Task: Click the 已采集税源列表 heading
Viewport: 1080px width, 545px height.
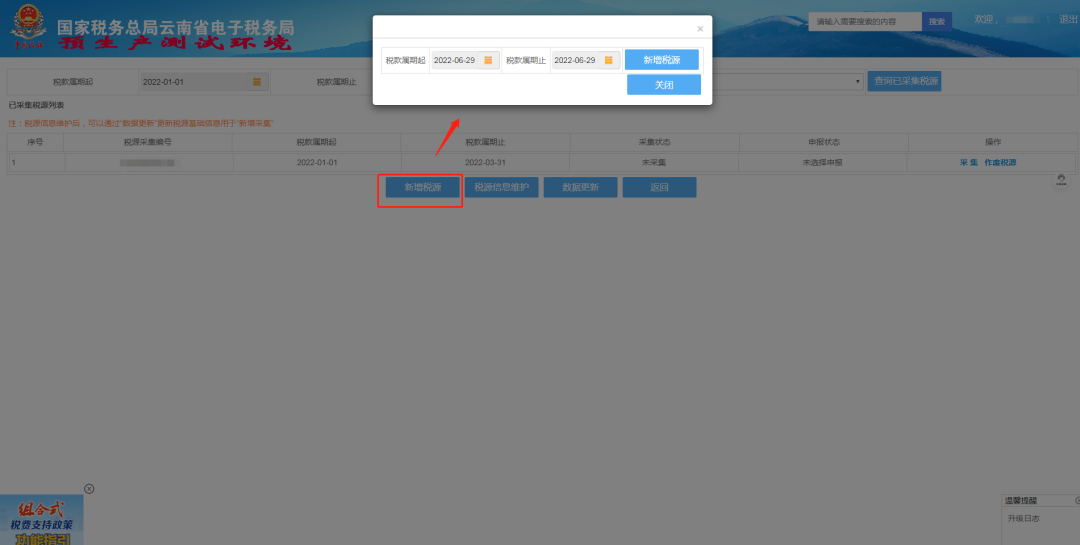Action: (x=36, y=105)
